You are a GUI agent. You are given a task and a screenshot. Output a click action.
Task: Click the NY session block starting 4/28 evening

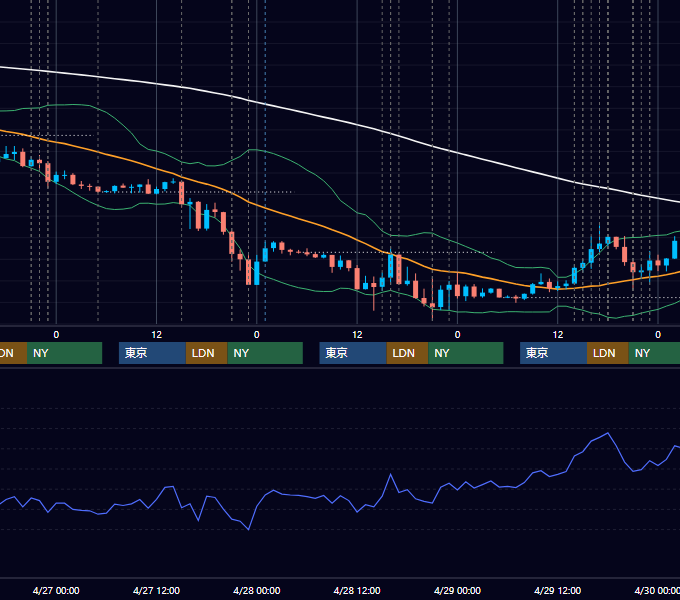pos(466,353)
